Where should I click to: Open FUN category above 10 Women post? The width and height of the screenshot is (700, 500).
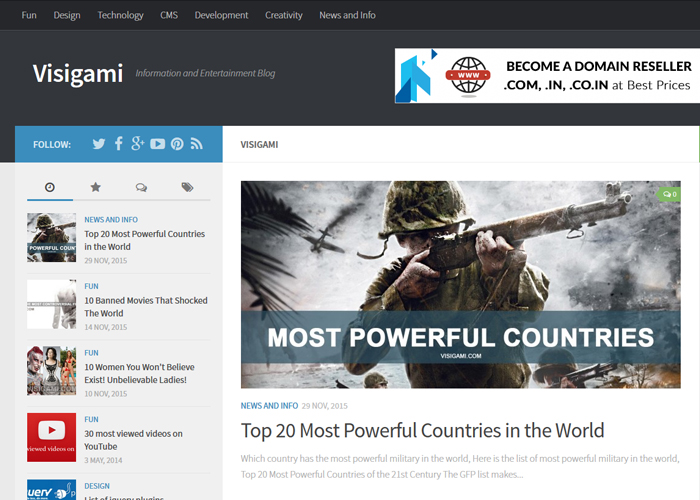[x=92, y=353]
